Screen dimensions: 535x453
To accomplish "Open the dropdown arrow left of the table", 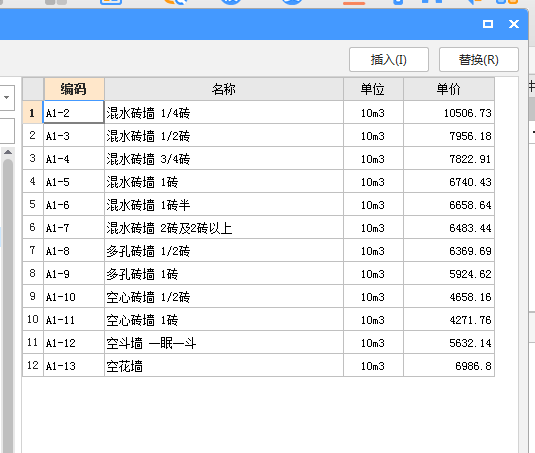I will coord(6,98).
